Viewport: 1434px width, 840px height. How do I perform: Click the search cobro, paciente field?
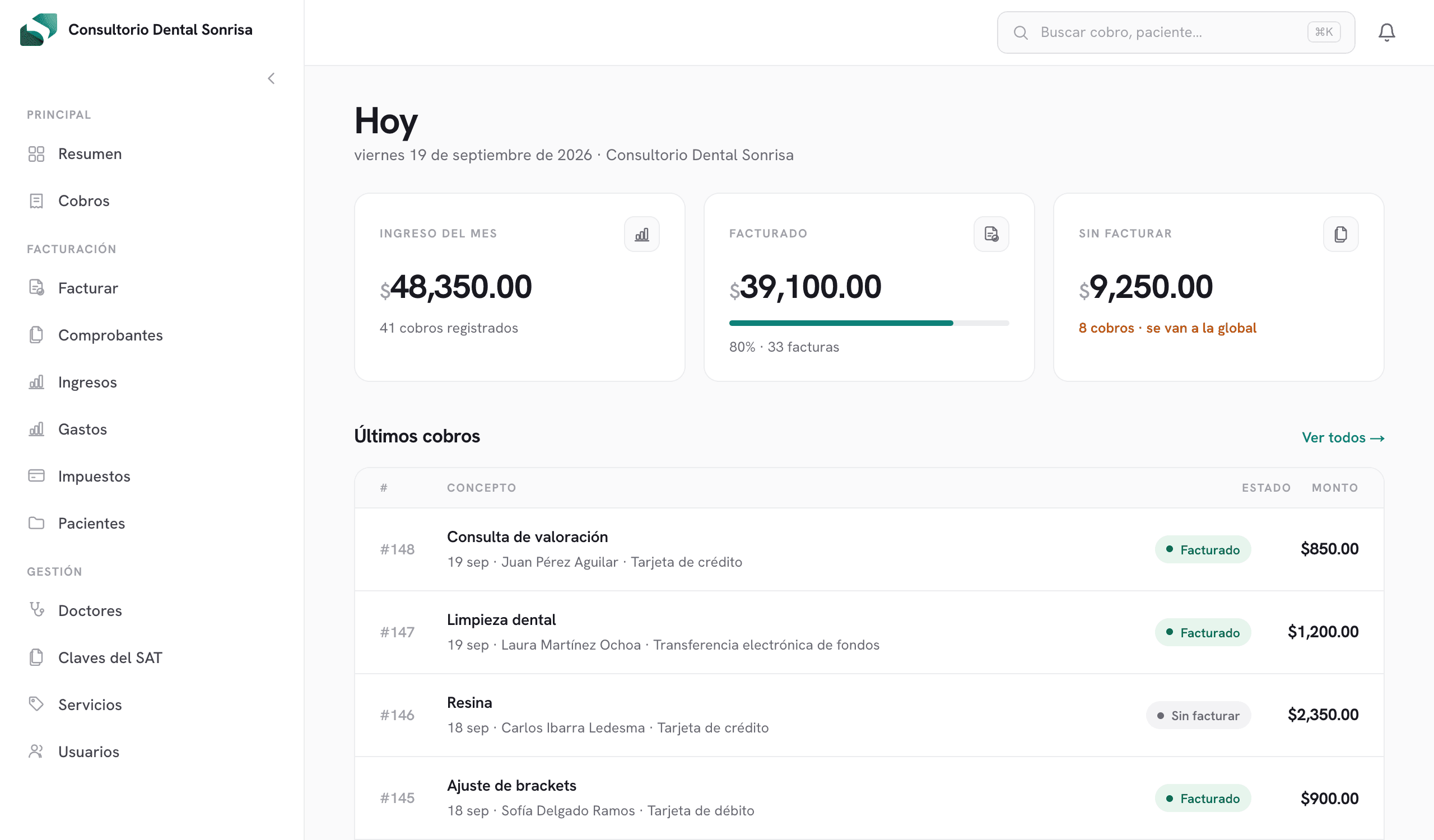tap(1176, 32)
